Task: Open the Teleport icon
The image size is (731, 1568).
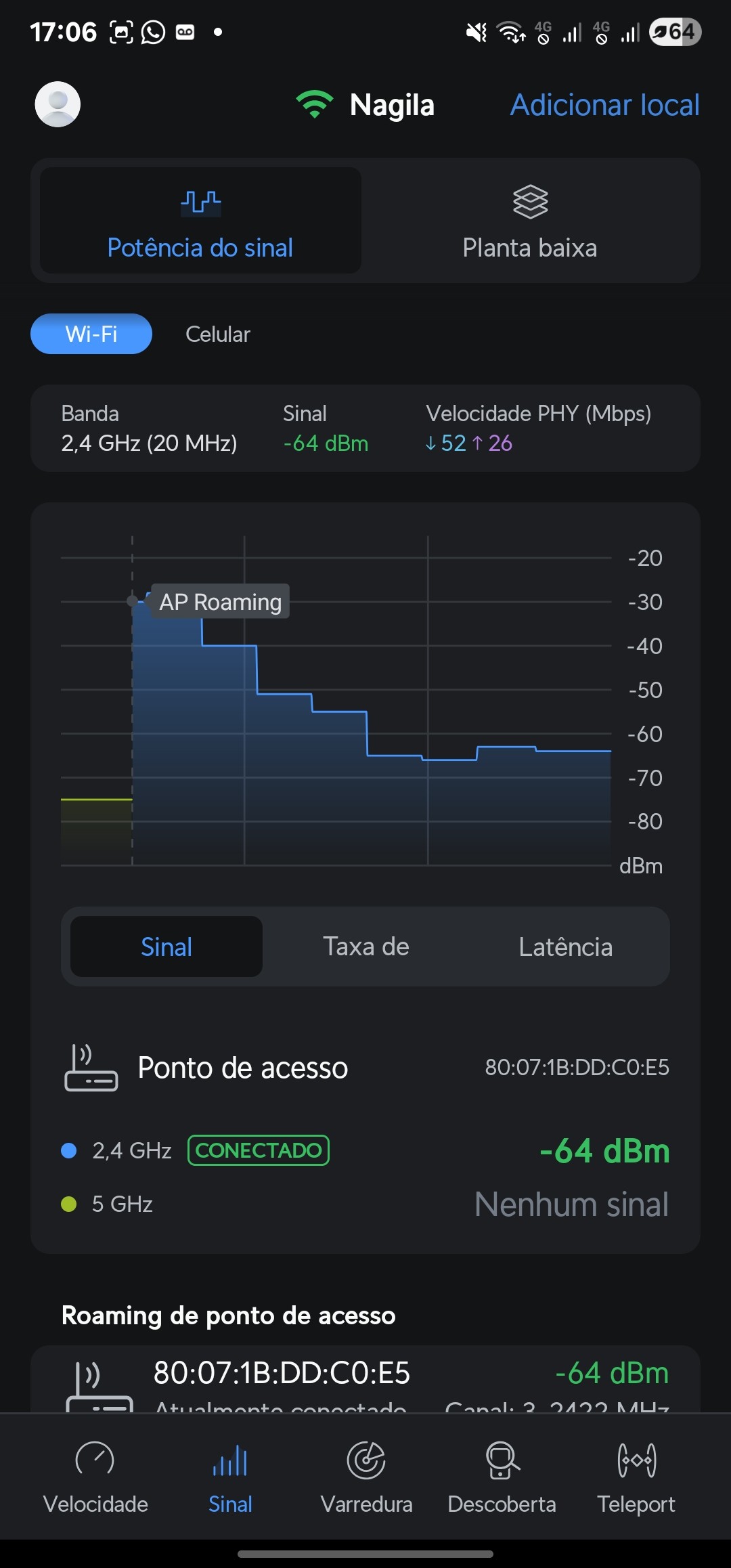Action: (636, 1460)
